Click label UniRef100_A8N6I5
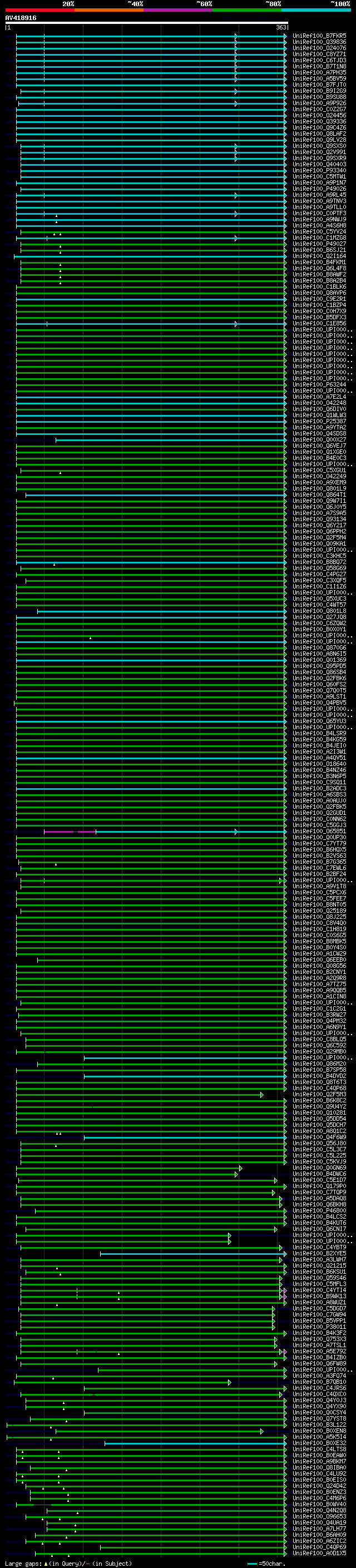This screenshot has height=1568, width=356. pyautogui.click(x=319, y=654)
